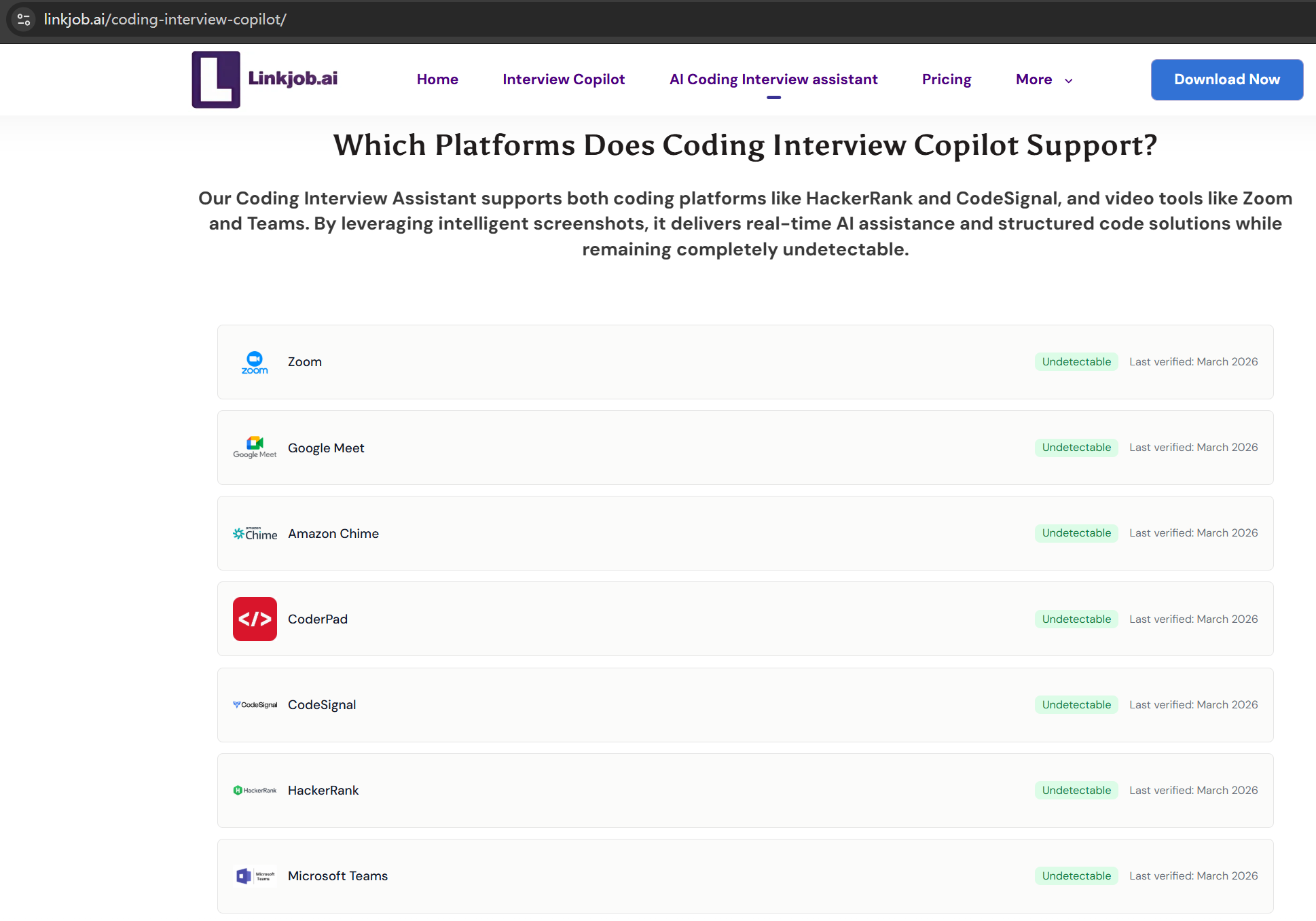Click the Linkjob.ai logo icon
The image size is (1316, 921).
tap(216, 79)
